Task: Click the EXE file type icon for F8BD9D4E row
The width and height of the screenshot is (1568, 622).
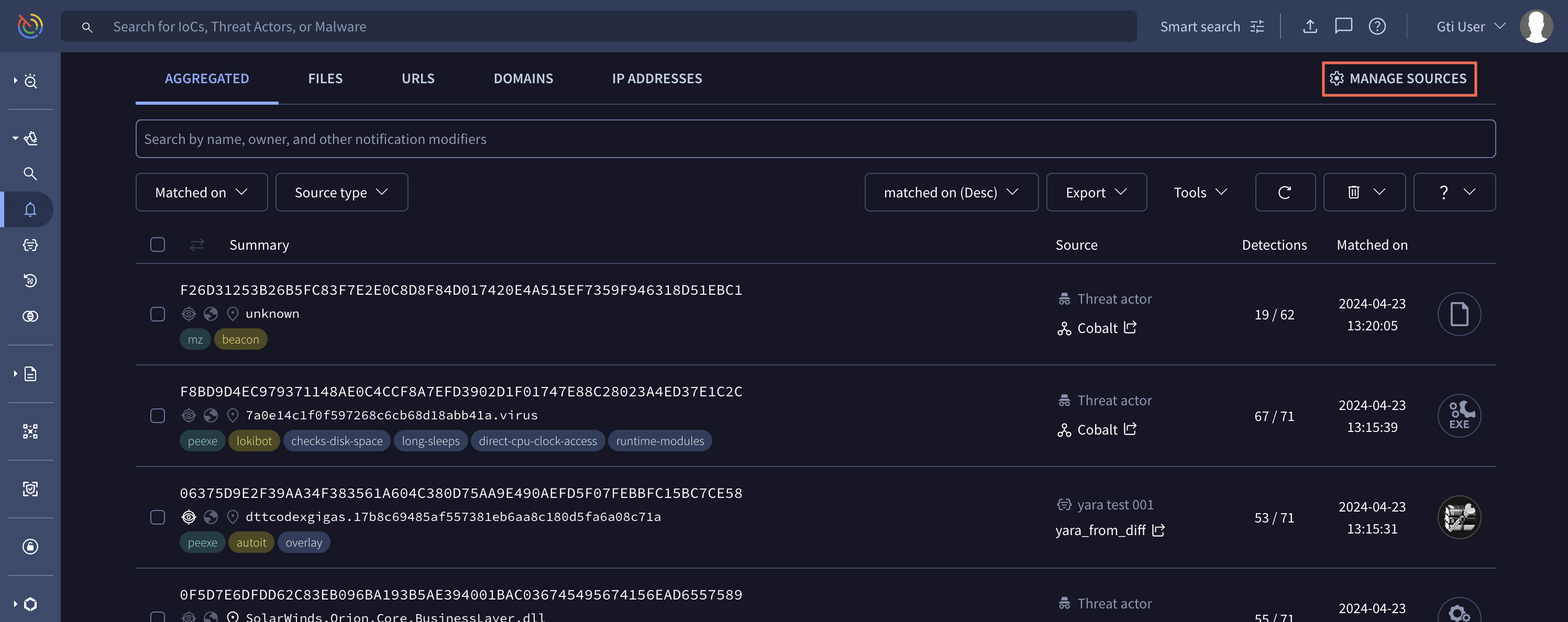Action: point(1459,416)
